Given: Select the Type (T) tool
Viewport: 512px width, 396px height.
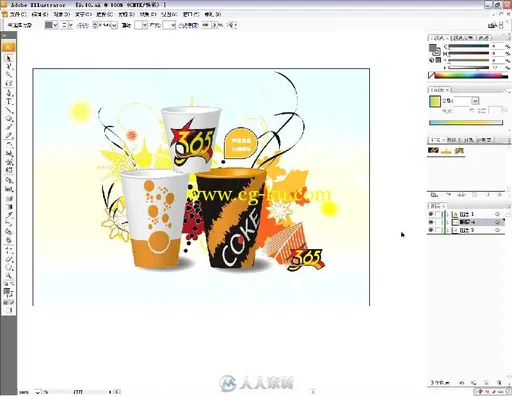Looking at the screenshot, I should [9, 101].
